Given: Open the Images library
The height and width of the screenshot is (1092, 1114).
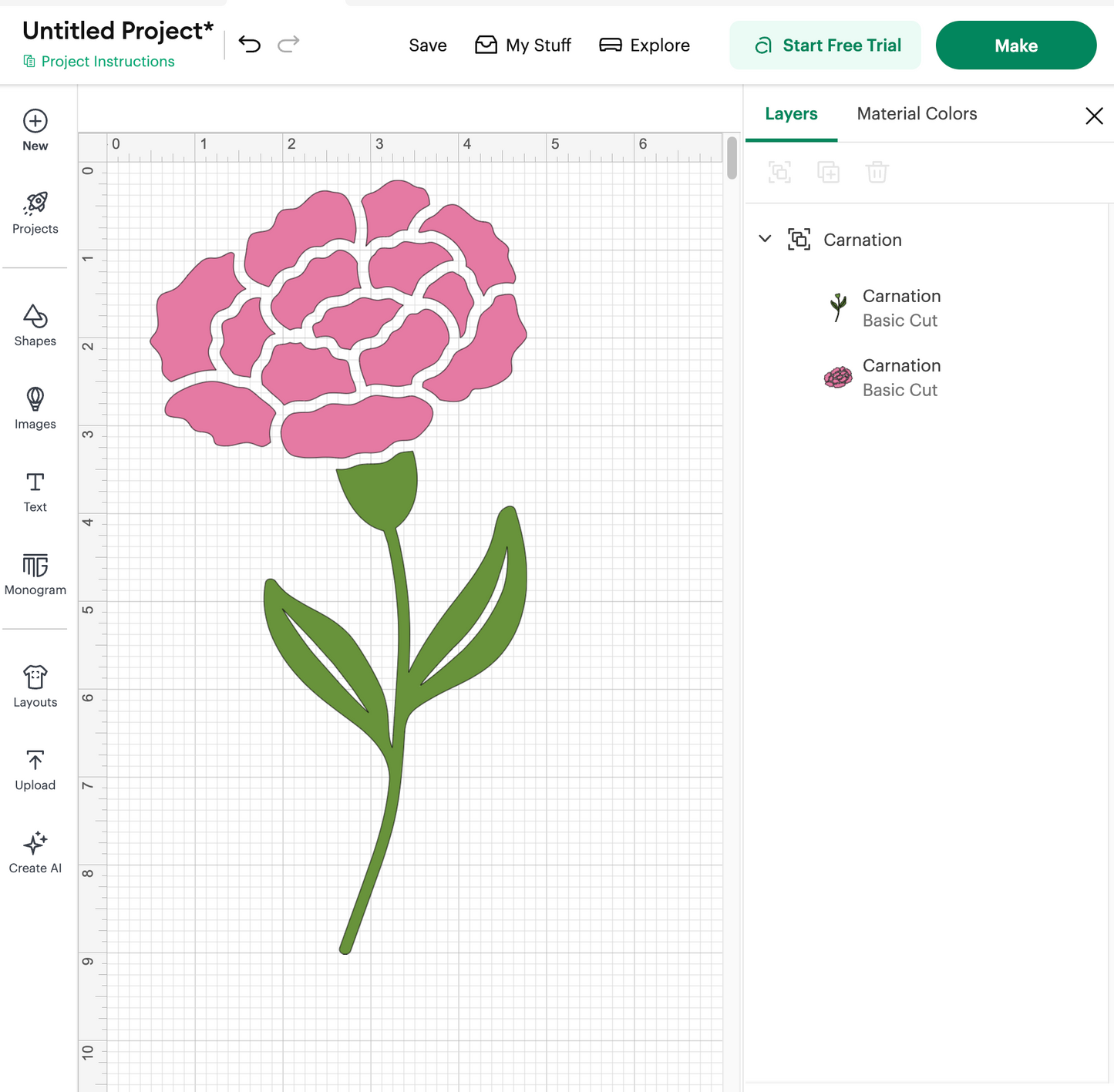Looking at the screenshot, I should tap(35, 408).
